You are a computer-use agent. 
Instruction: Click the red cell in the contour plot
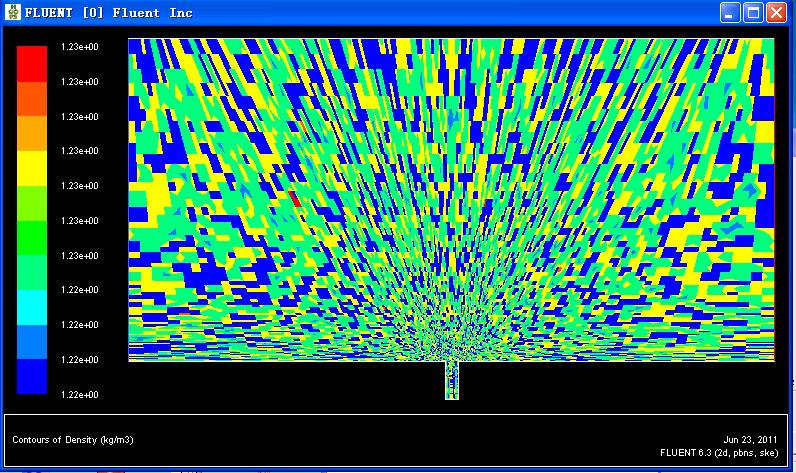[x=295, y=199]
